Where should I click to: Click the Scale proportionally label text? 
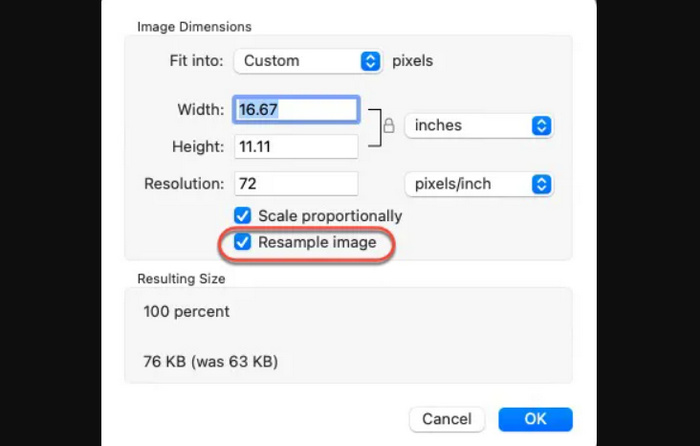330,216
